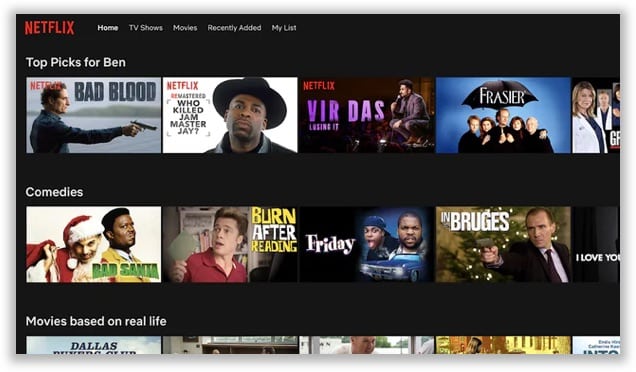Open the partially visible Grey's Anatomy tile

point(596,115)
